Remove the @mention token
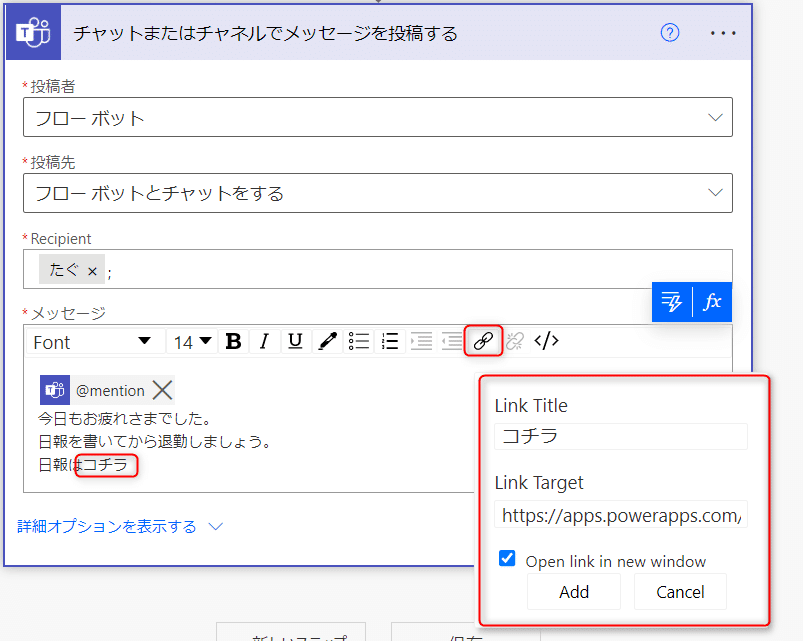The height and width of the screenshot is (641, 803). point(162,391)
